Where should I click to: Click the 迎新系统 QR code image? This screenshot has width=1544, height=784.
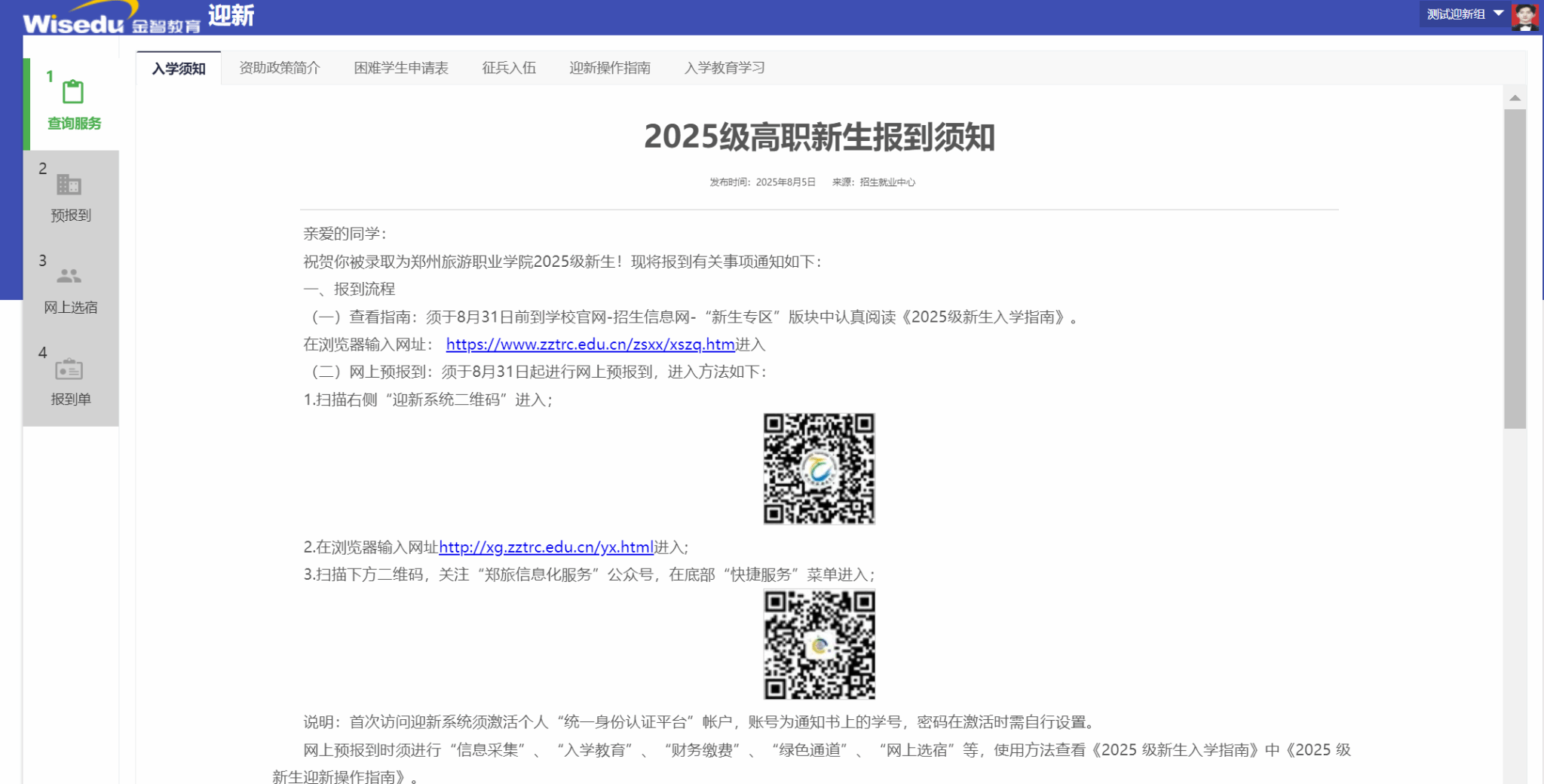[819, 468]
